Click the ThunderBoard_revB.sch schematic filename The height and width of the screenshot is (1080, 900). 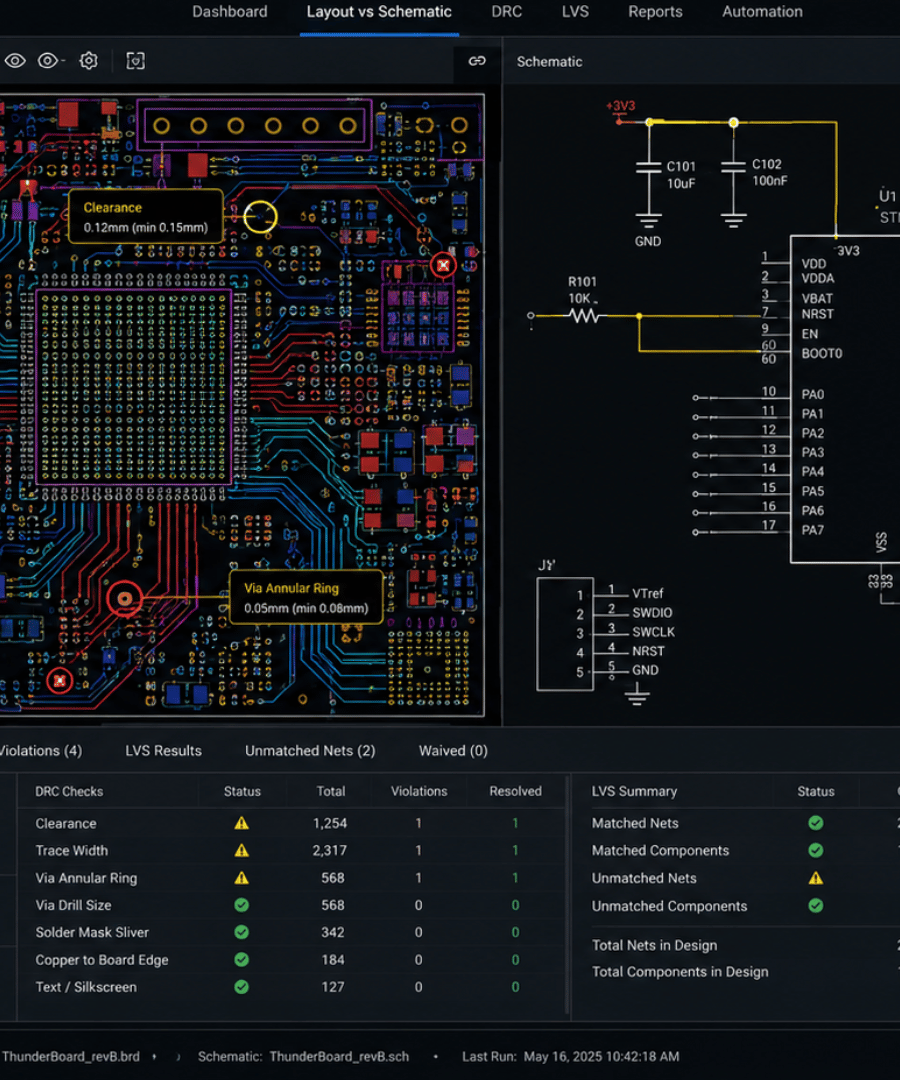(x=339, y=1057)
